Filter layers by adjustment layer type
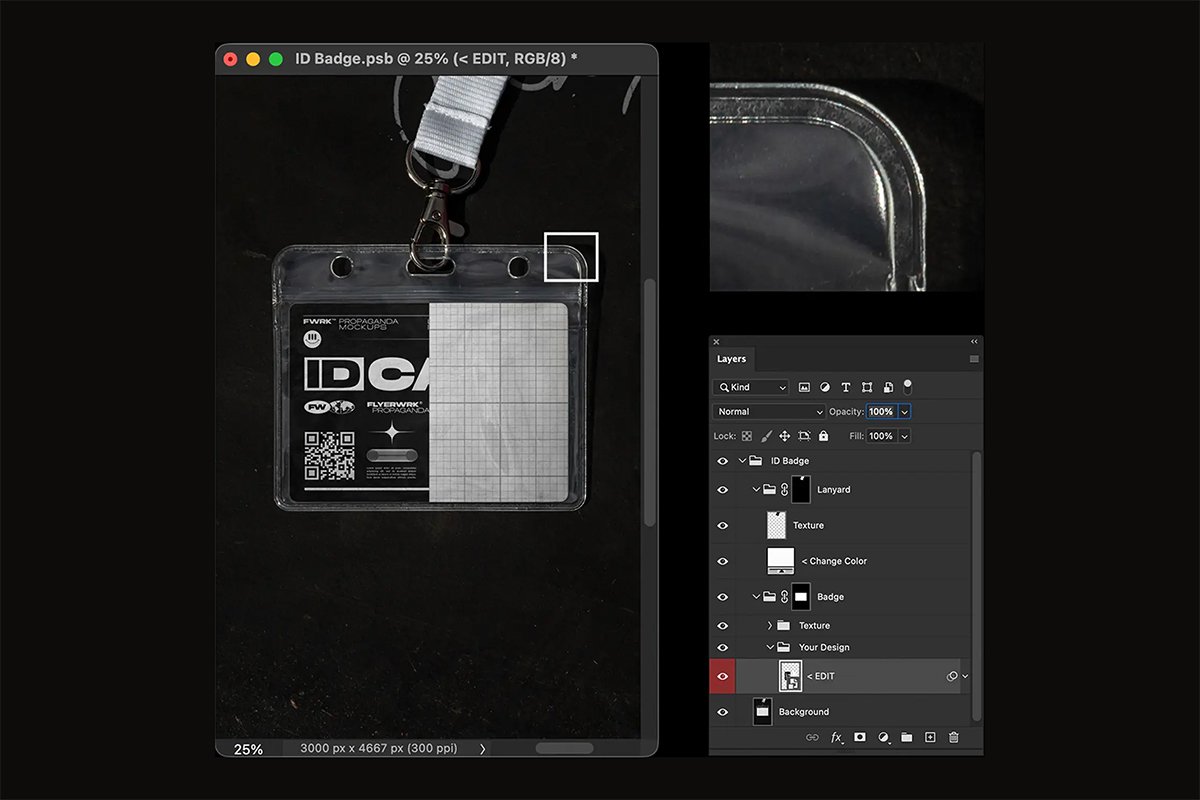The image size is (1200, 800). 825,387
